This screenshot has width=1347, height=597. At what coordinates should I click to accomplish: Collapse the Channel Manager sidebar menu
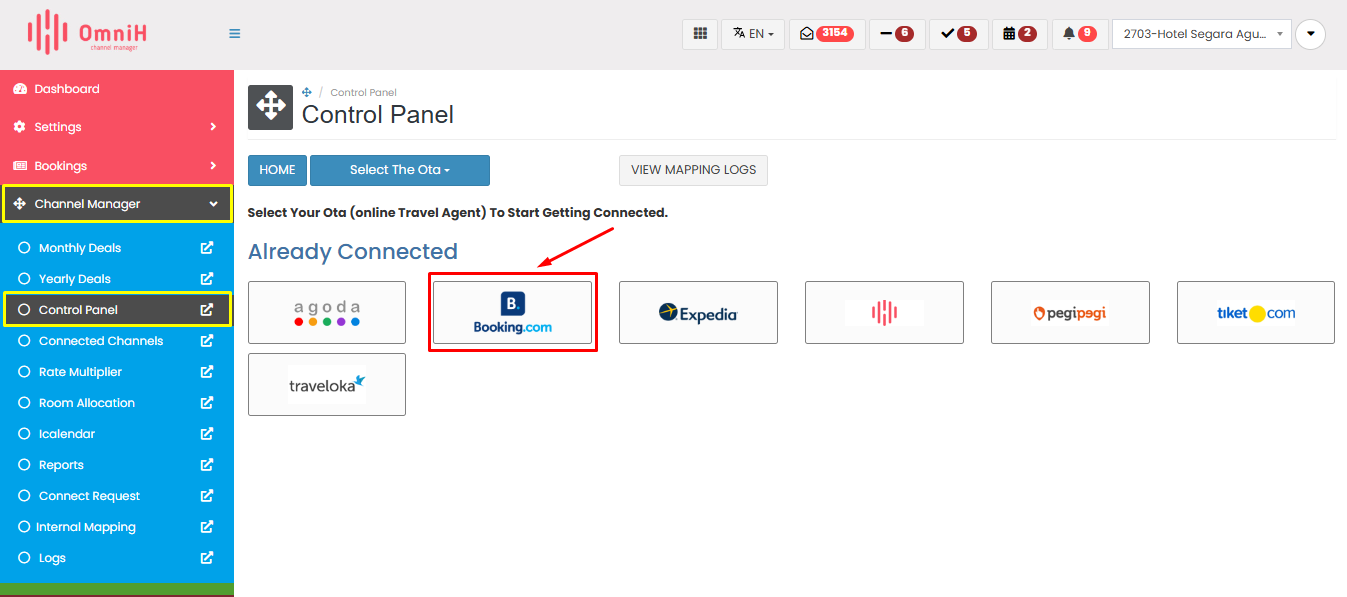[x=117, y=204]
